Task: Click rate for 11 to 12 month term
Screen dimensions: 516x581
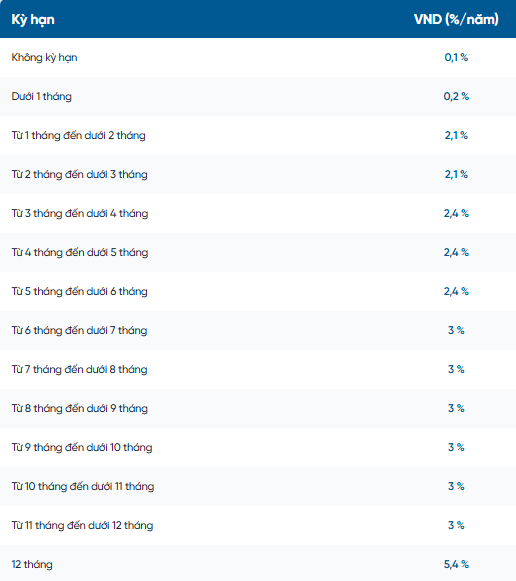Action: coord(456,525)
